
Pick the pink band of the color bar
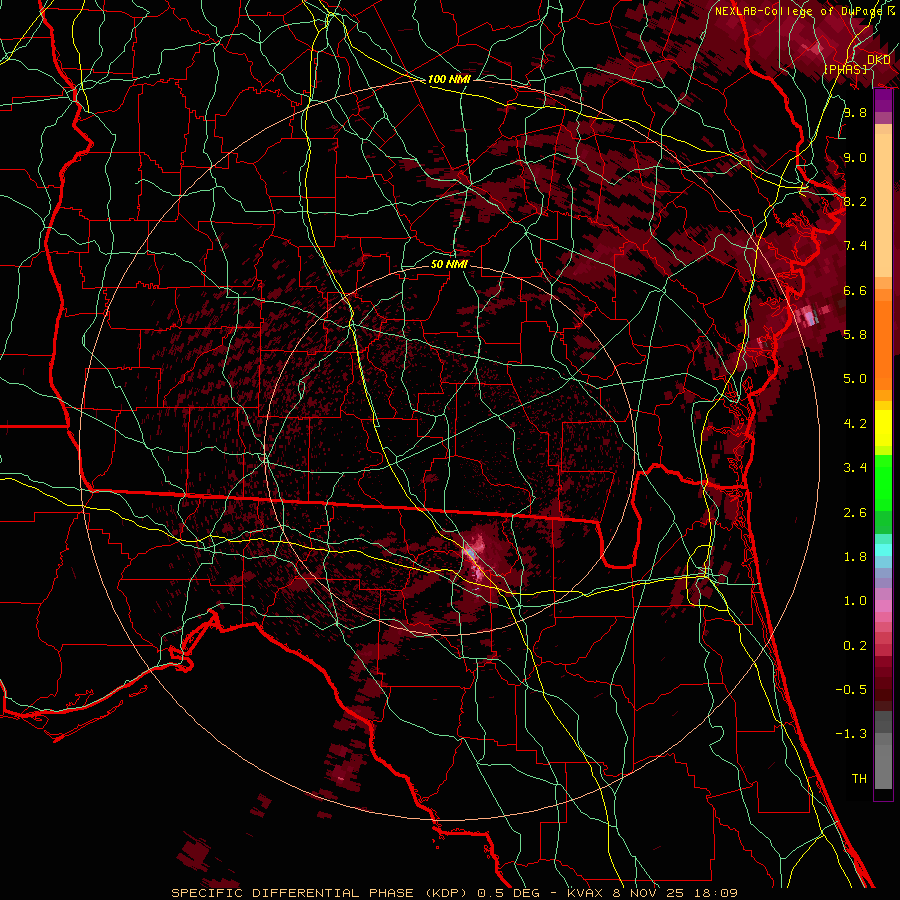tap(883, 606)
